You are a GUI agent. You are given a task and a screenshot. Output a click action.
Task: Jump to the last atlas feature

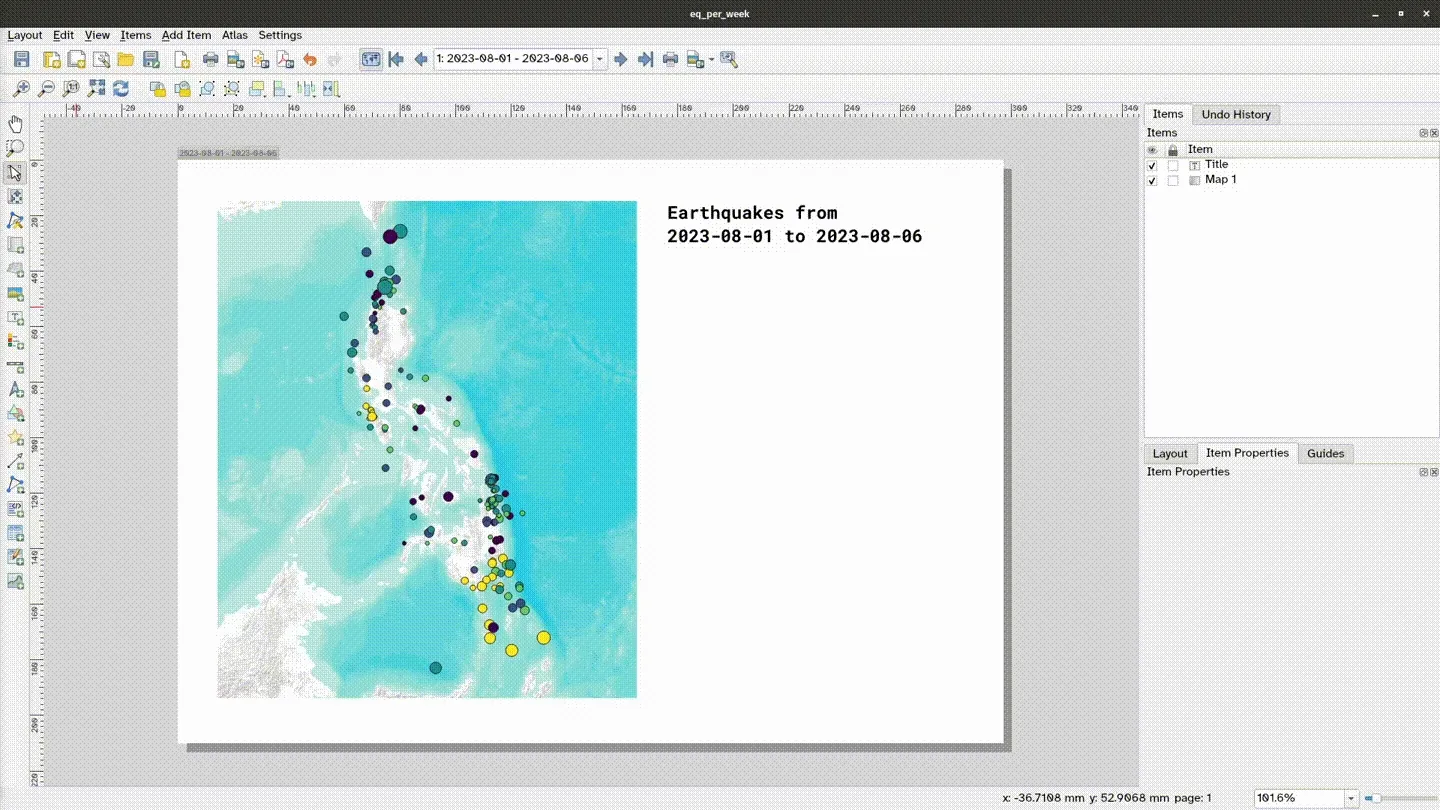pyautogui.click(x=645, y=59)
